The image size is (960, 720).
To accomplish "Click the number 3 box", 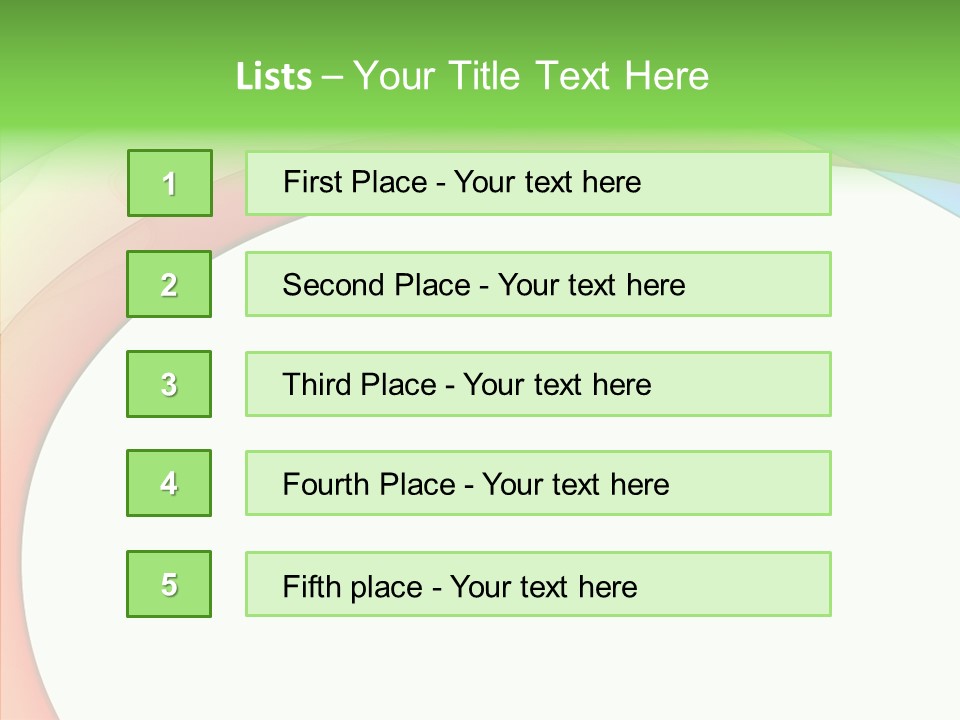I will 169,384.
